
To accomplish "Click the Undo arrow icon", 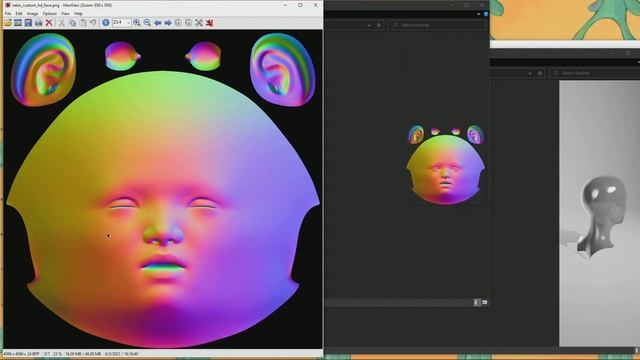I will pyautogui.click(x=93, y=23).
